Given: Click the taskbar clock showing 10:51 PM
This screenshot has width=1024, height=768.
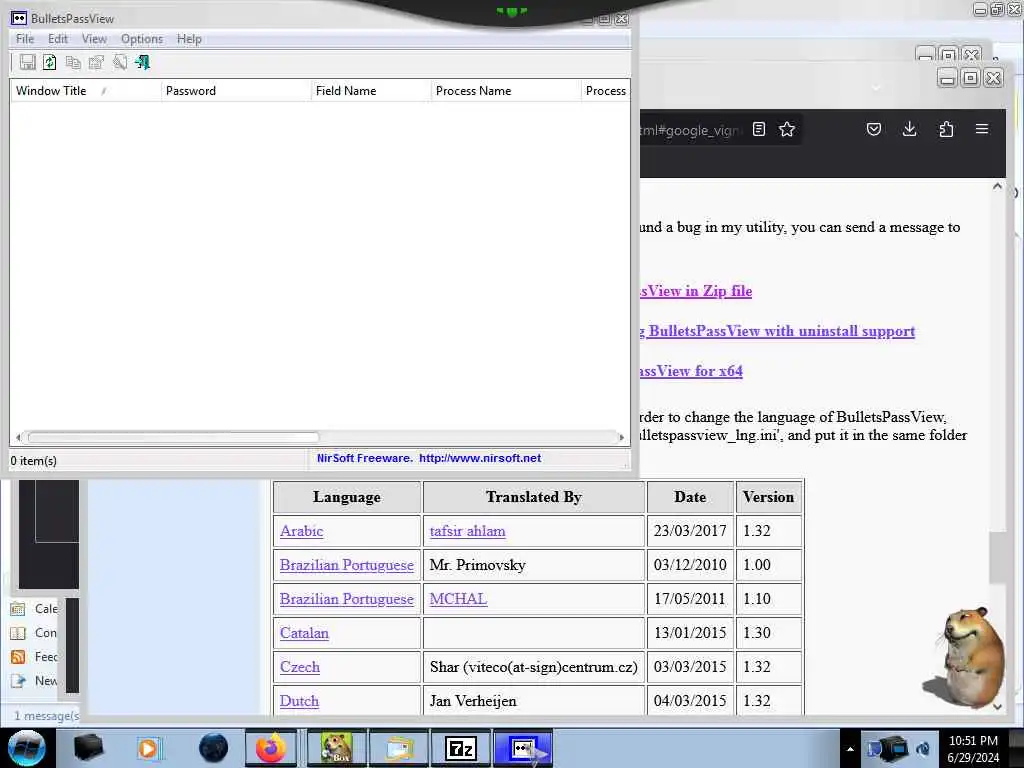Looking at the screenshot, I should click(973, 749).
